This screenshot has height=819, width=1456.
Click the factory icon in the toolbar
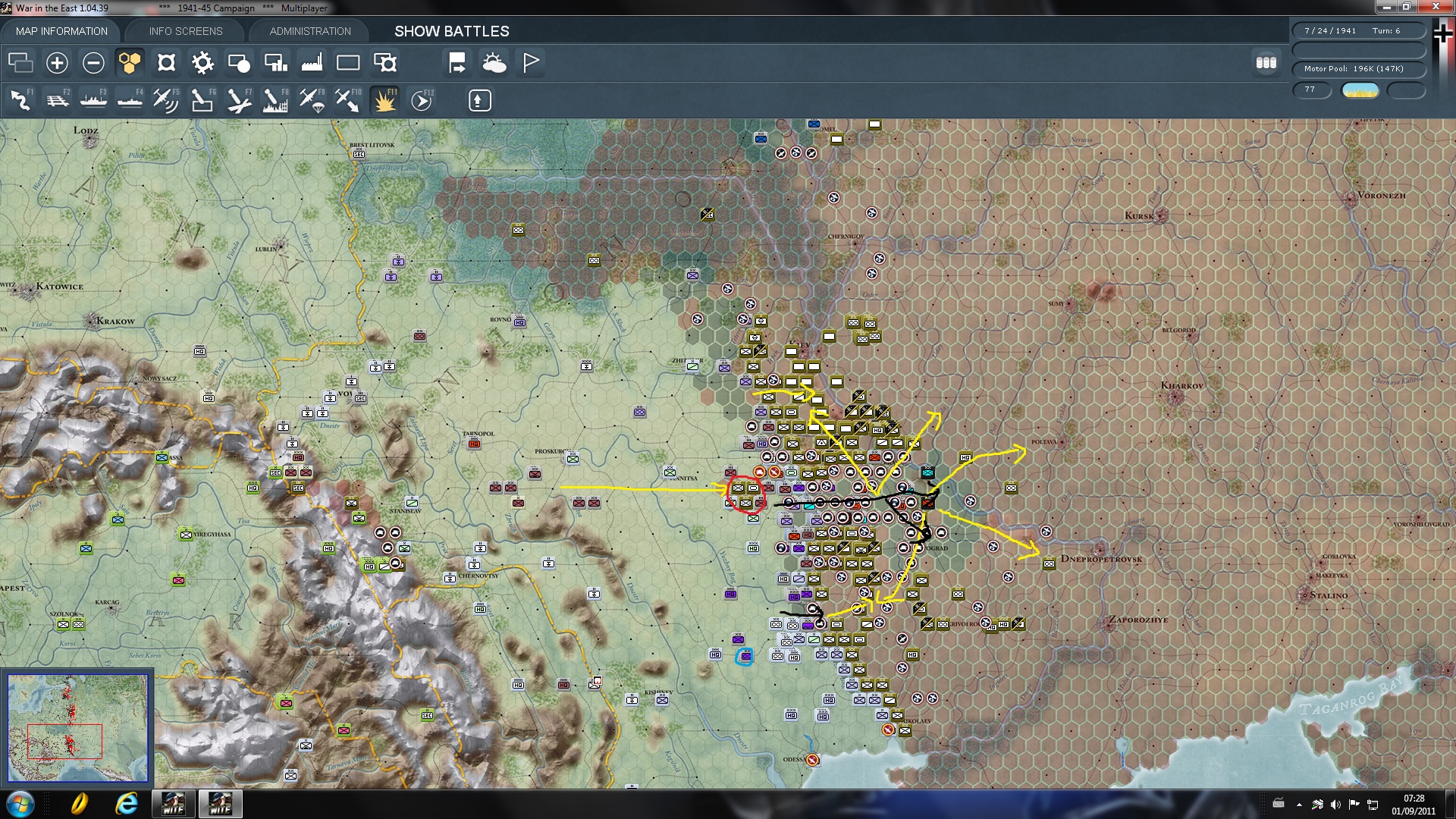pos(312,63)
